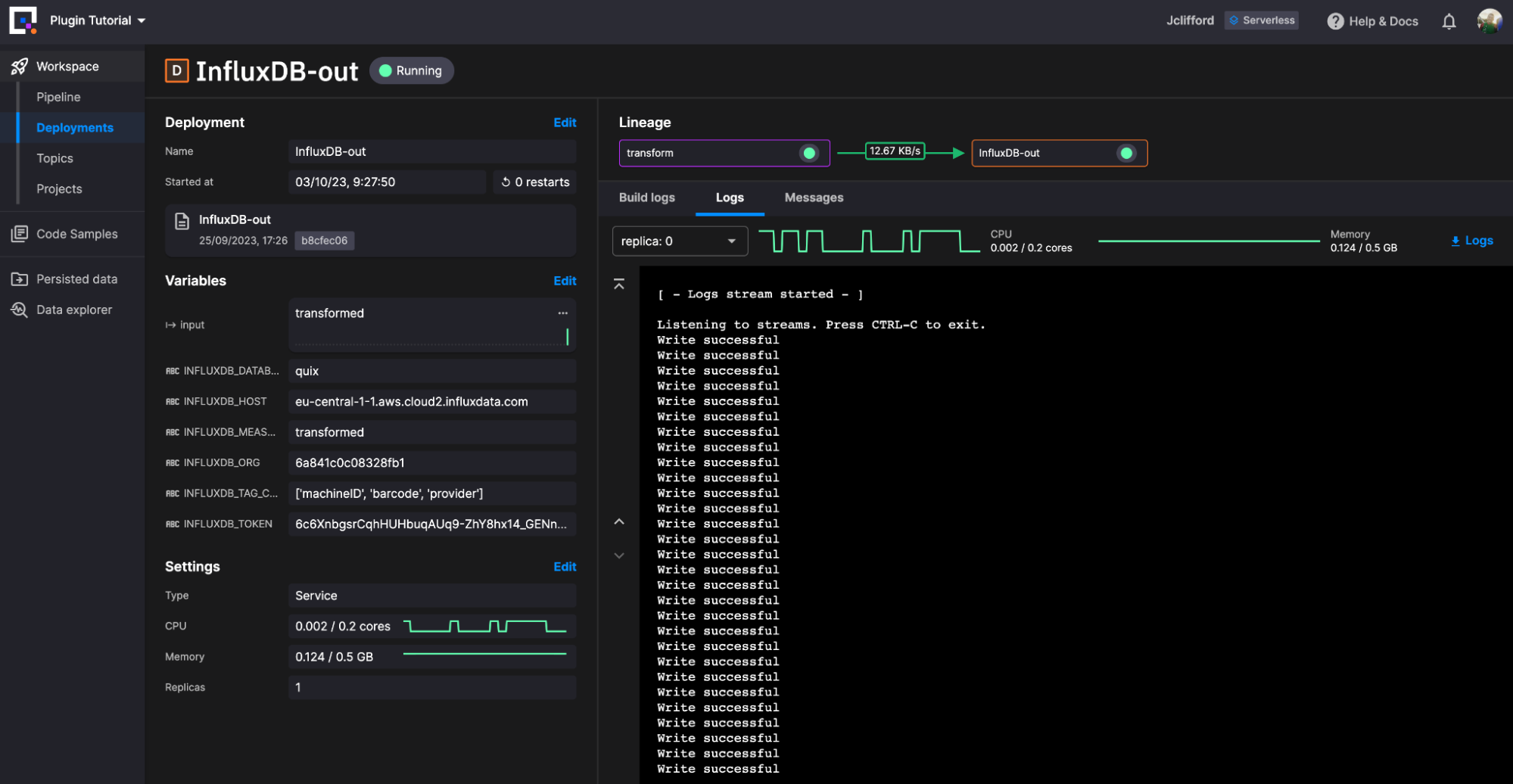The width and height of the screenshot is (1513, 784).
Task: Open Help & Docs
Action: coord(1373,21)
